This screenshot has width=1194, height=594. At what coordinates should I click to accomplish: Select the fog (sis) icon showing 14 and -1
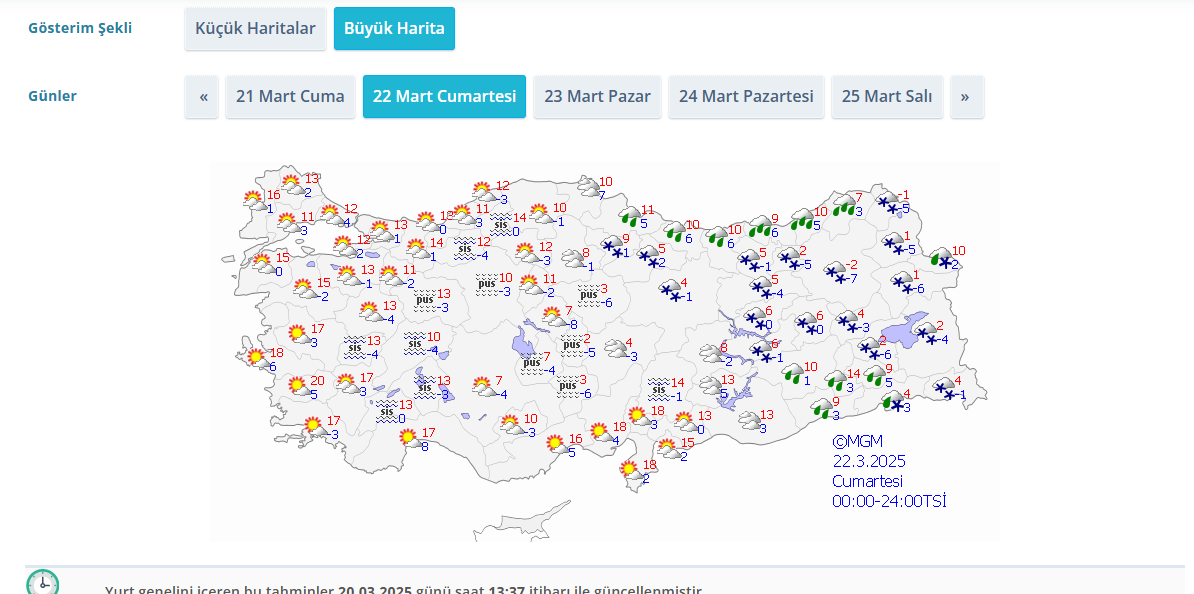pos(658,389)
